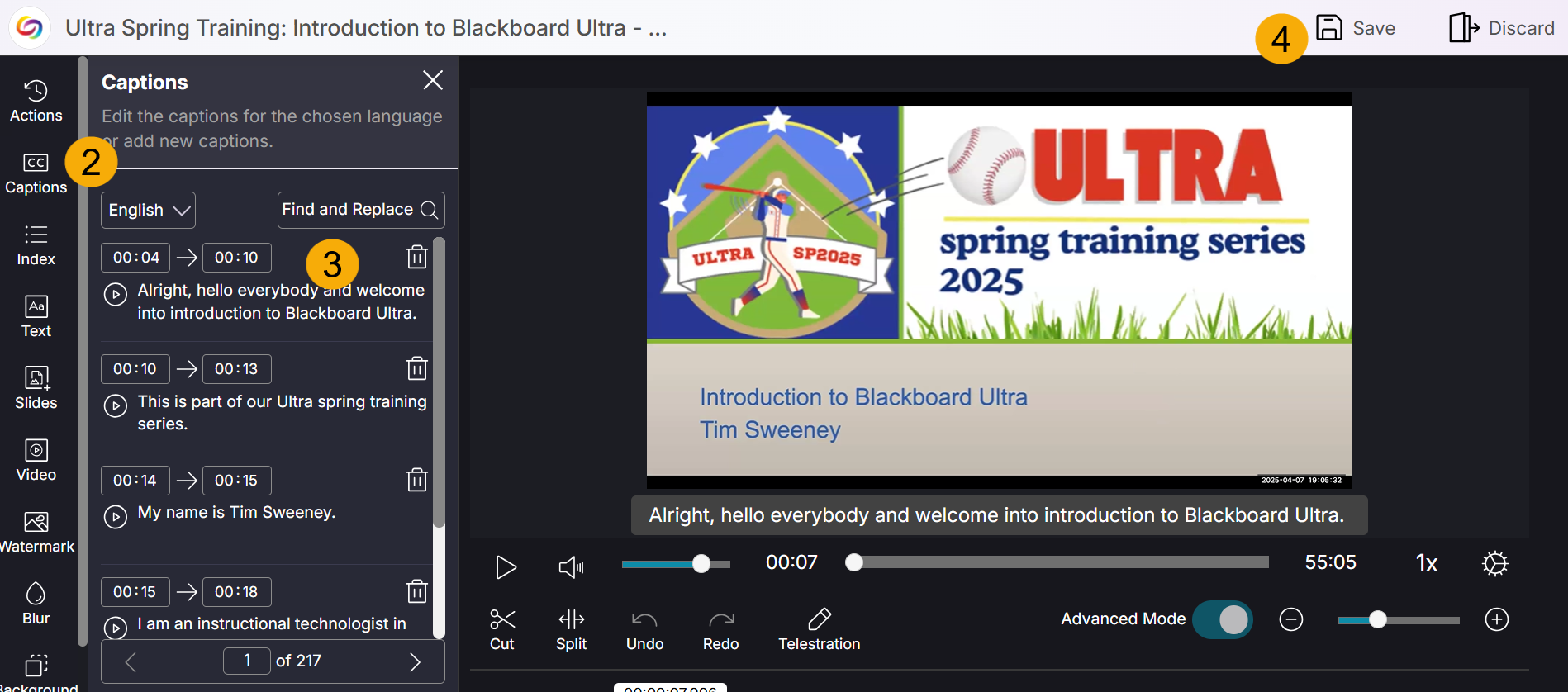The width and height of the screenshot is (1568, 692).
Task: Adjust the volume slider
Action: tap(676, 564)
